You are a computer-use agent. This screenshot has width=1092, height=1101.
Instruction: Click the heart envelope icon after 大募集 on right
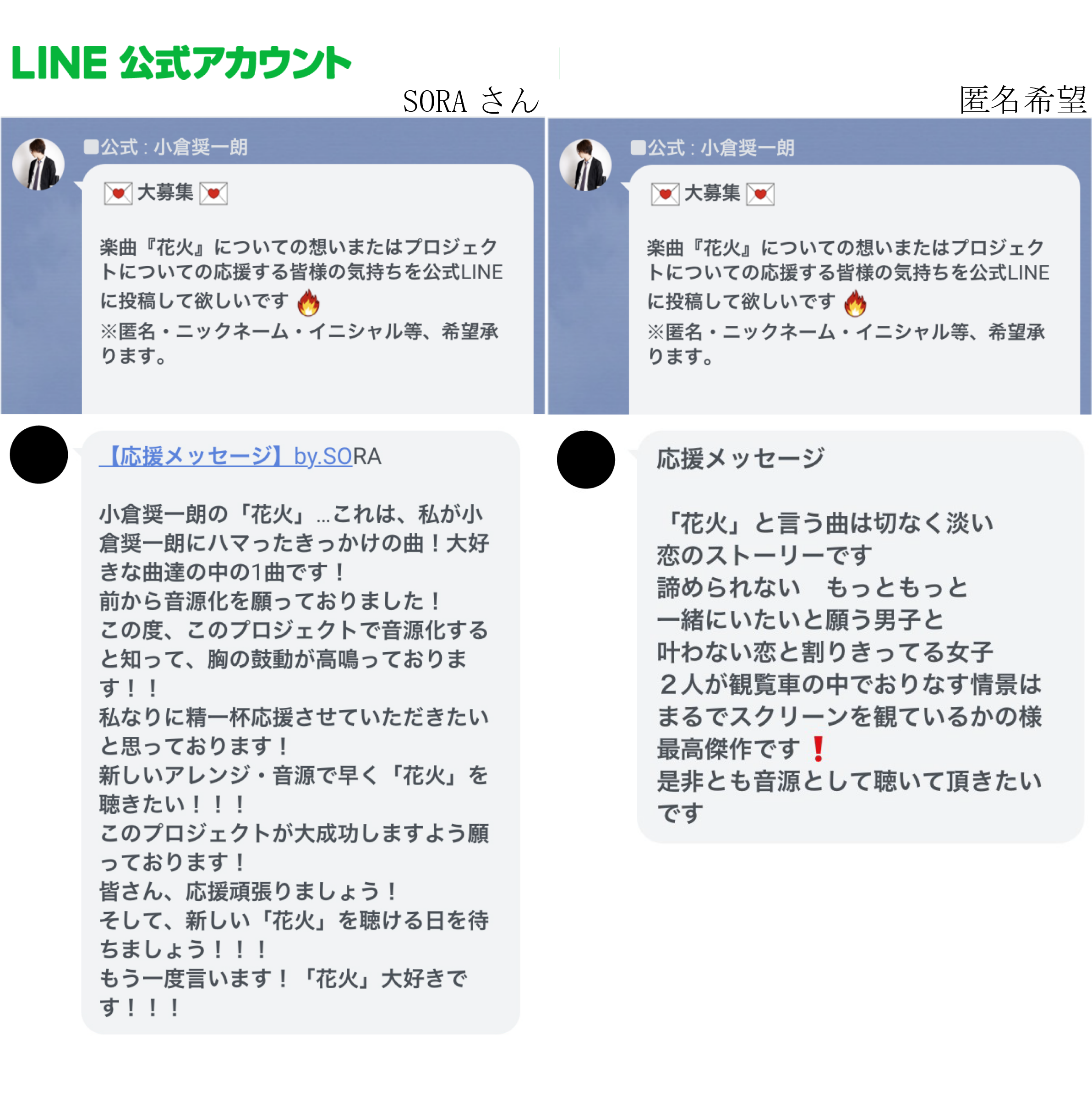[x=760, y=194]
